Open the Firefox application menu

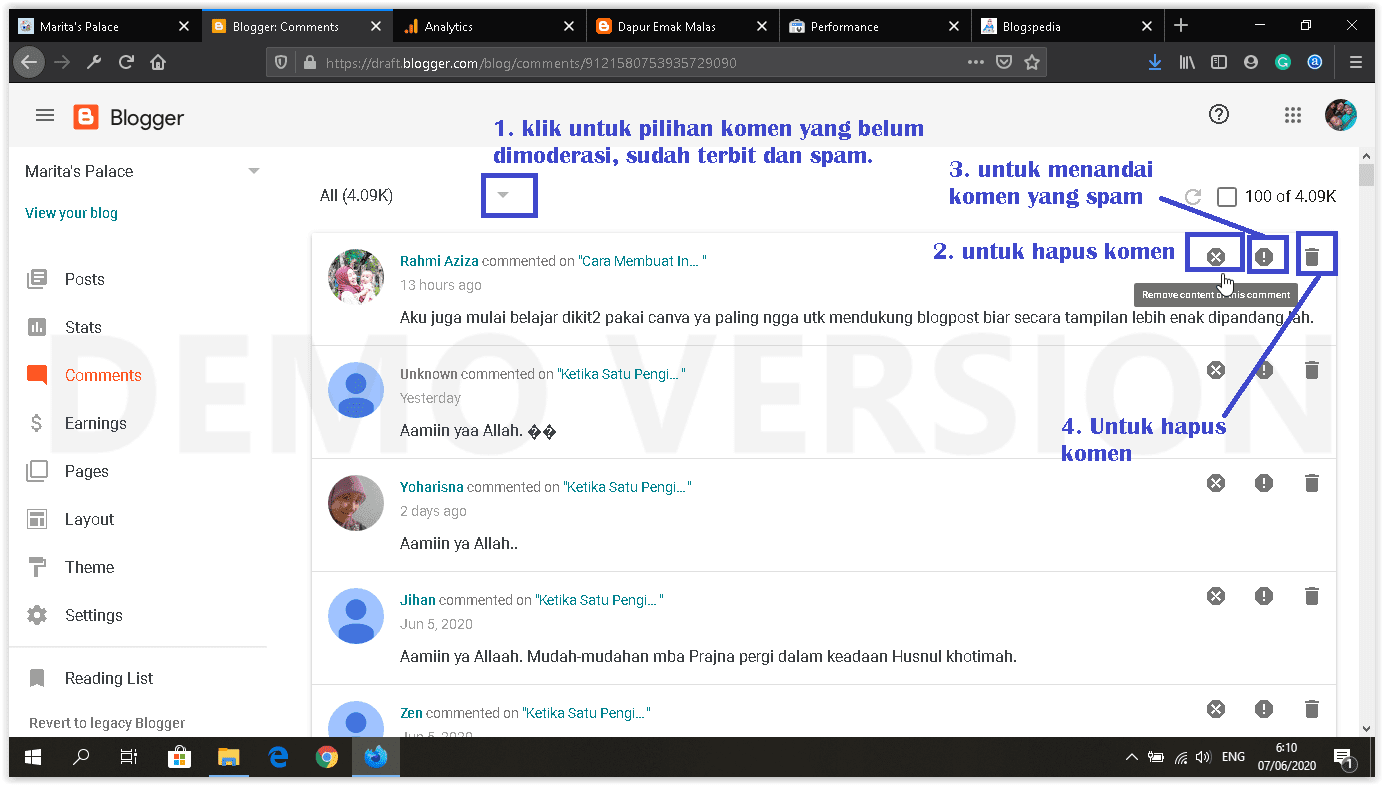pyautogui.click(x=1356, y=62)
